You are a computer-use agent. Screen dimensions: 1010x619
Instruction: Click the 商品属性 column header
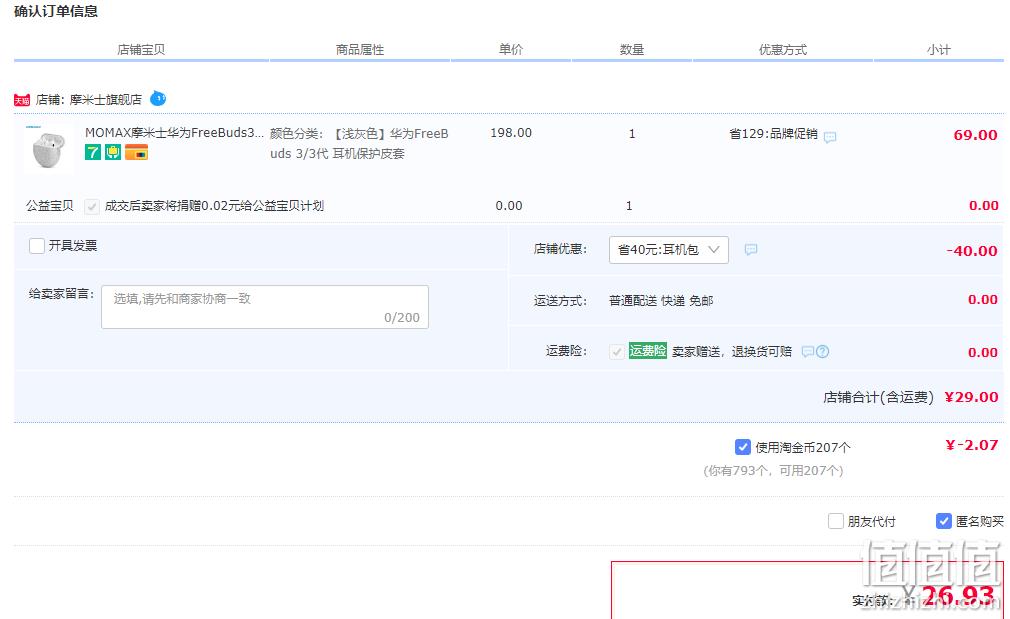[x=359, y=50]
